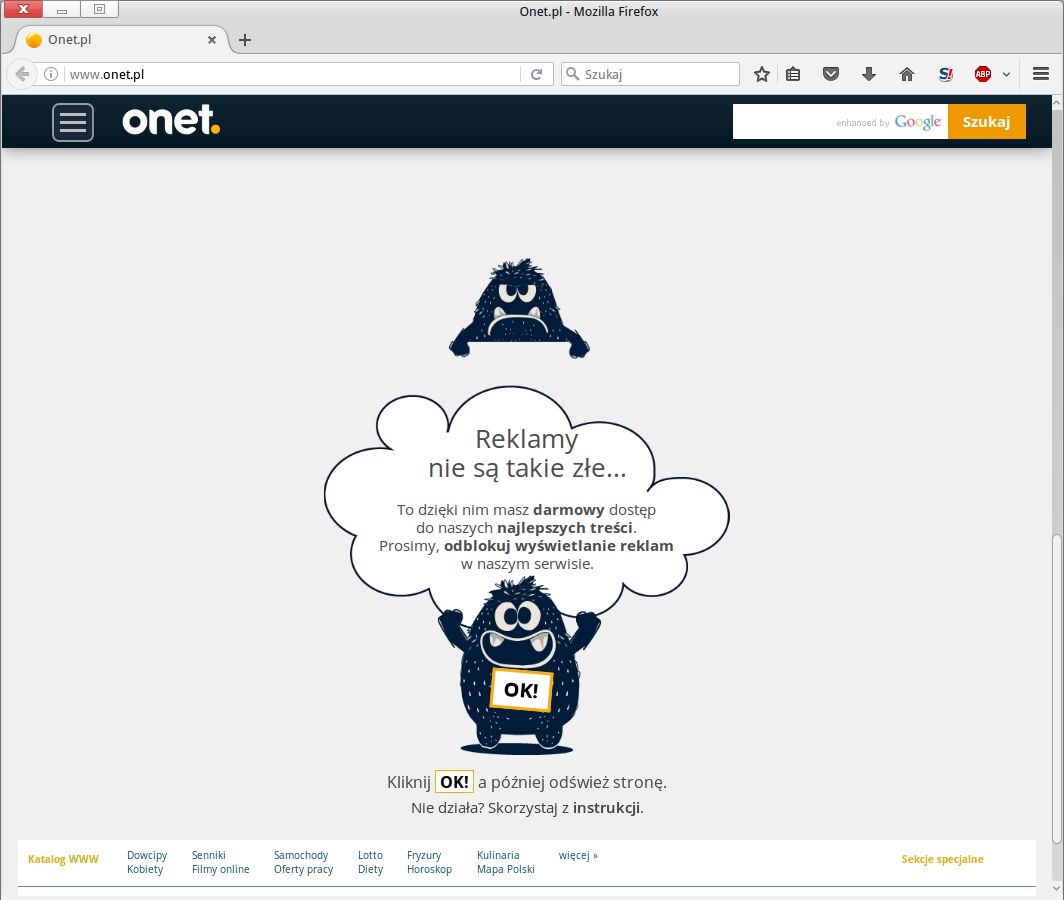
Task: Open a new tab with plus button
Action: [x=245, y=40]
